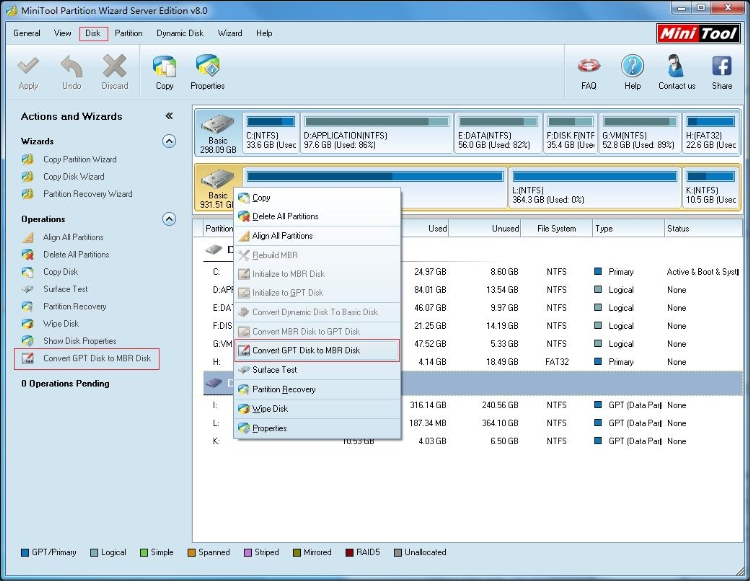Click the MiniTool logo
The image size is (750, 581).
(x=698, y=33)
